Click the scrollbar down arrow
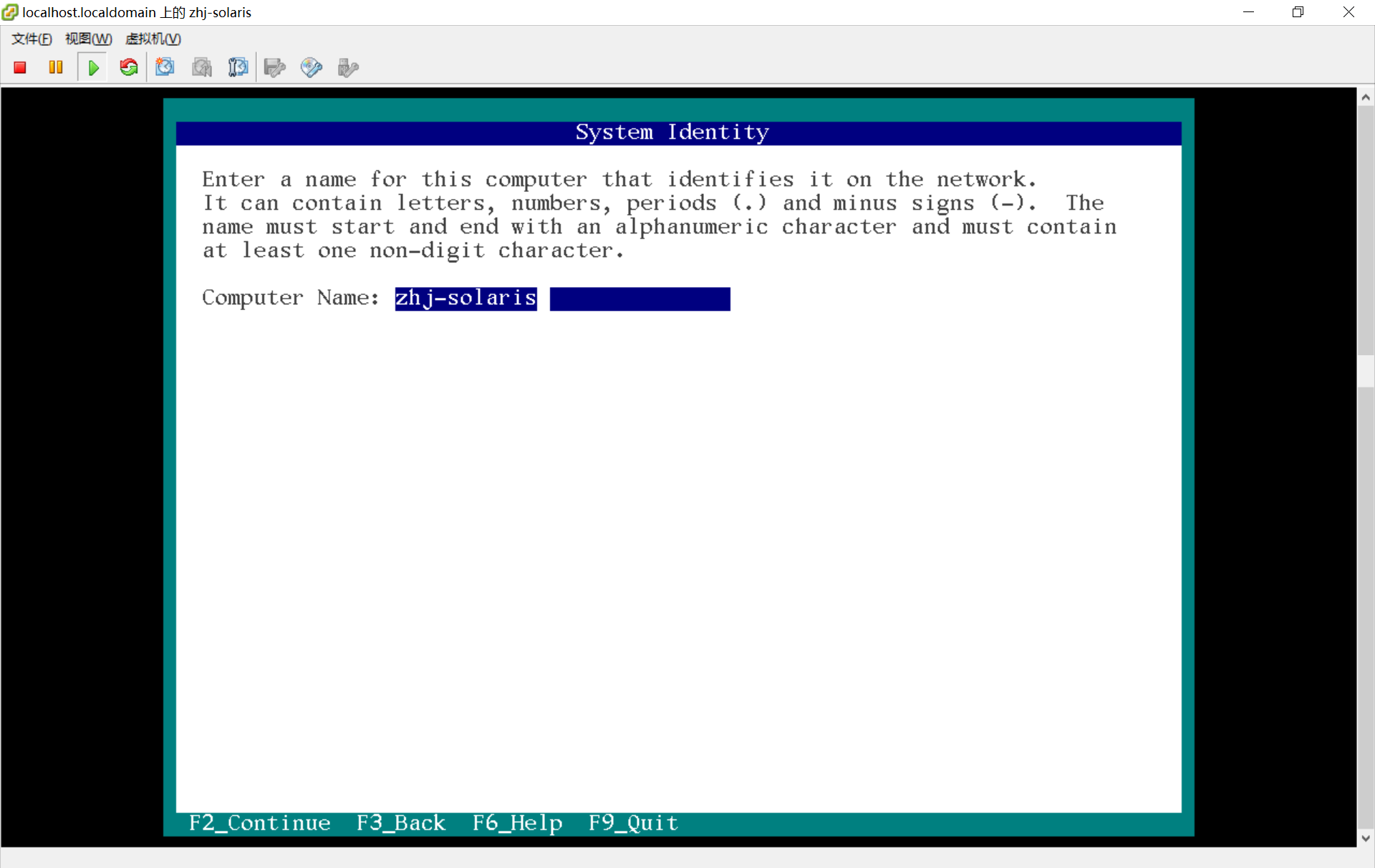This screenshot has height=868, width=1375. [1366, 837]
